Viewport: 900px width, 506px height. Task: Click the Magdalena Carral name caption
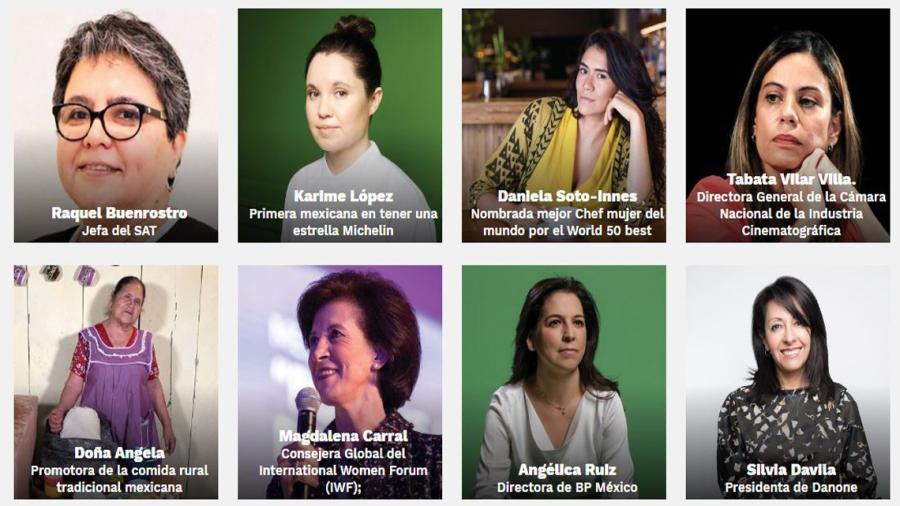(x=343, y=436)
